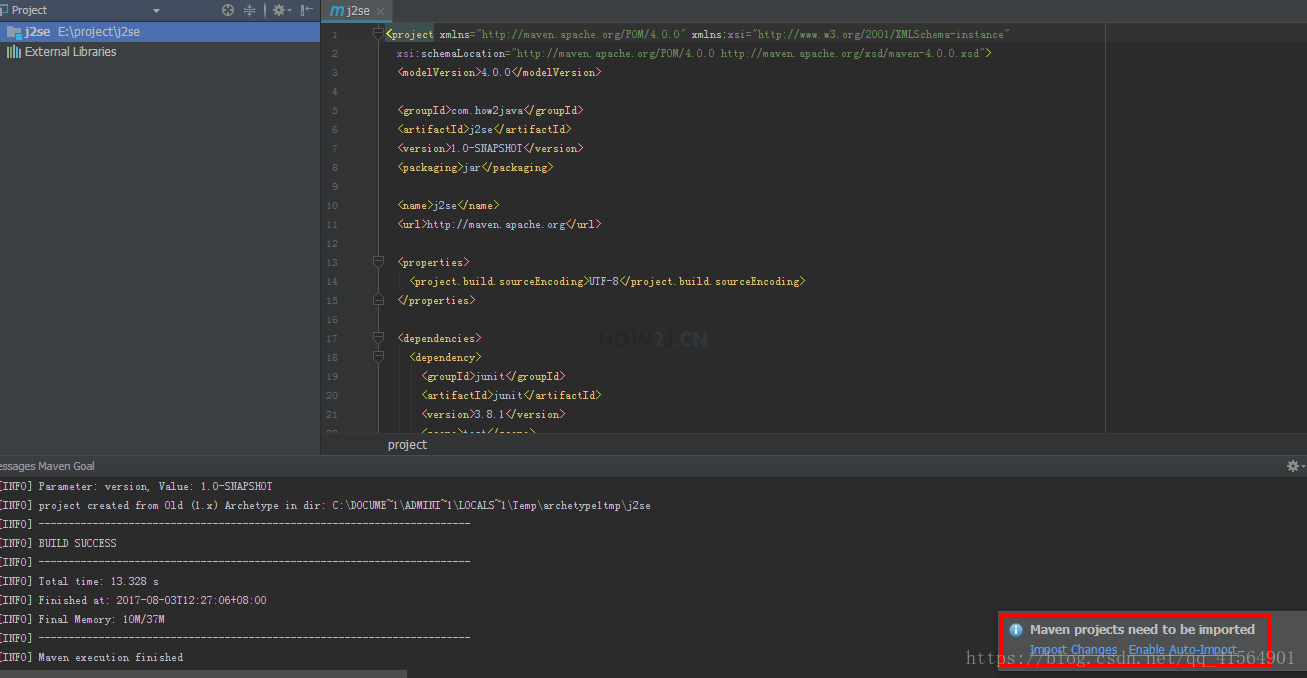The height and width of the screenshot is (678, 1307).
Task: Click the Total time 13.328 s log line
Action: tap(79, 581)
